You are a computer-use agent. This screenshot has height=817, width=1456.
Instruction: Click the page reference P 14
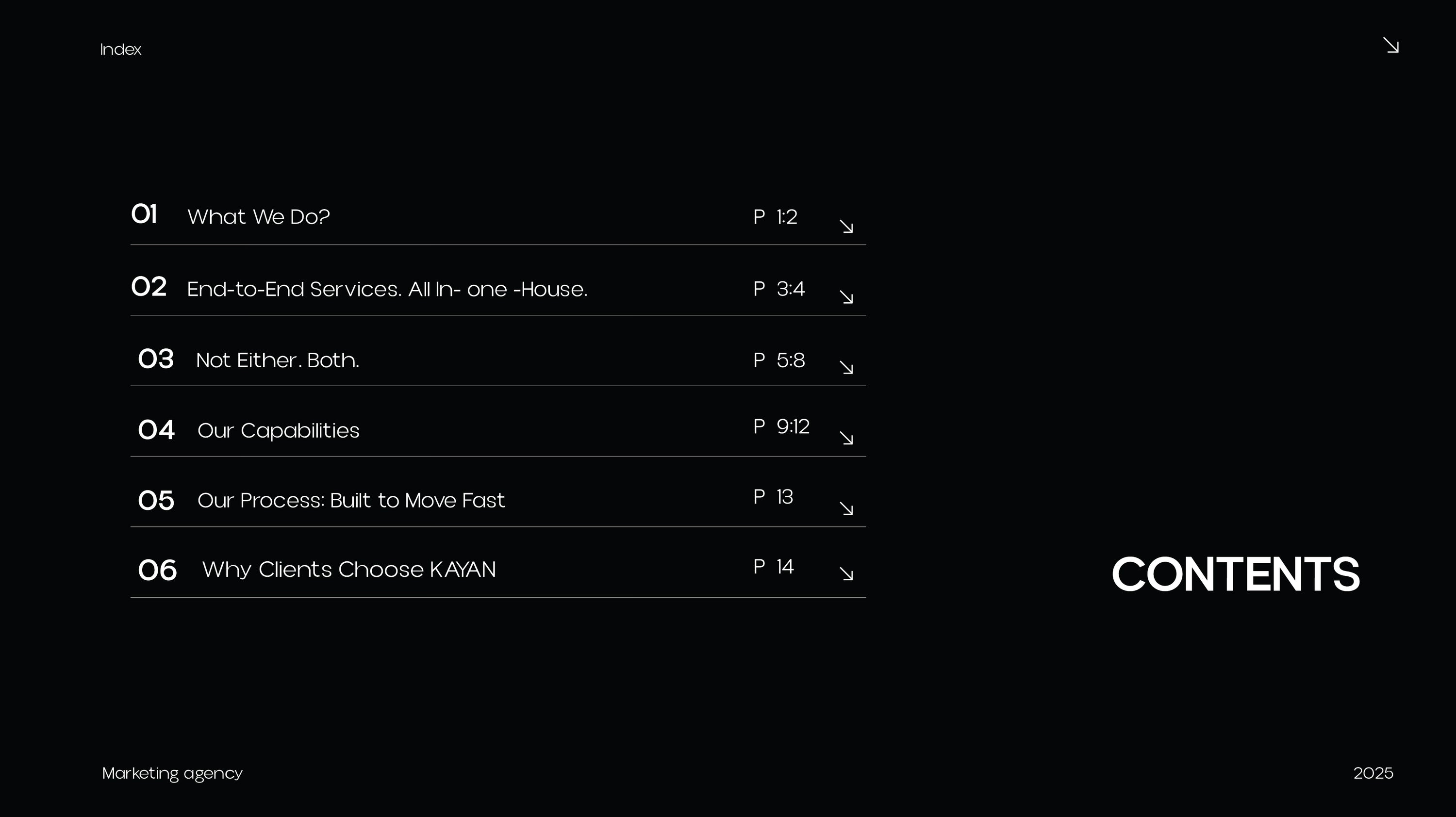[773, 567]
